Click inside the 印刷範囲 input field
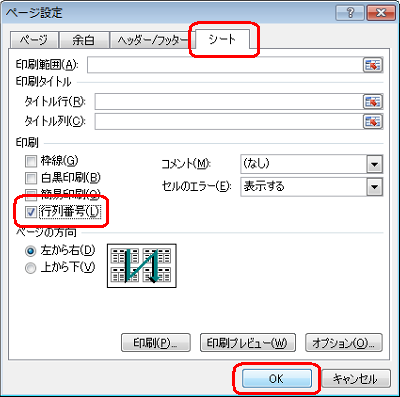 pos(225,65)
